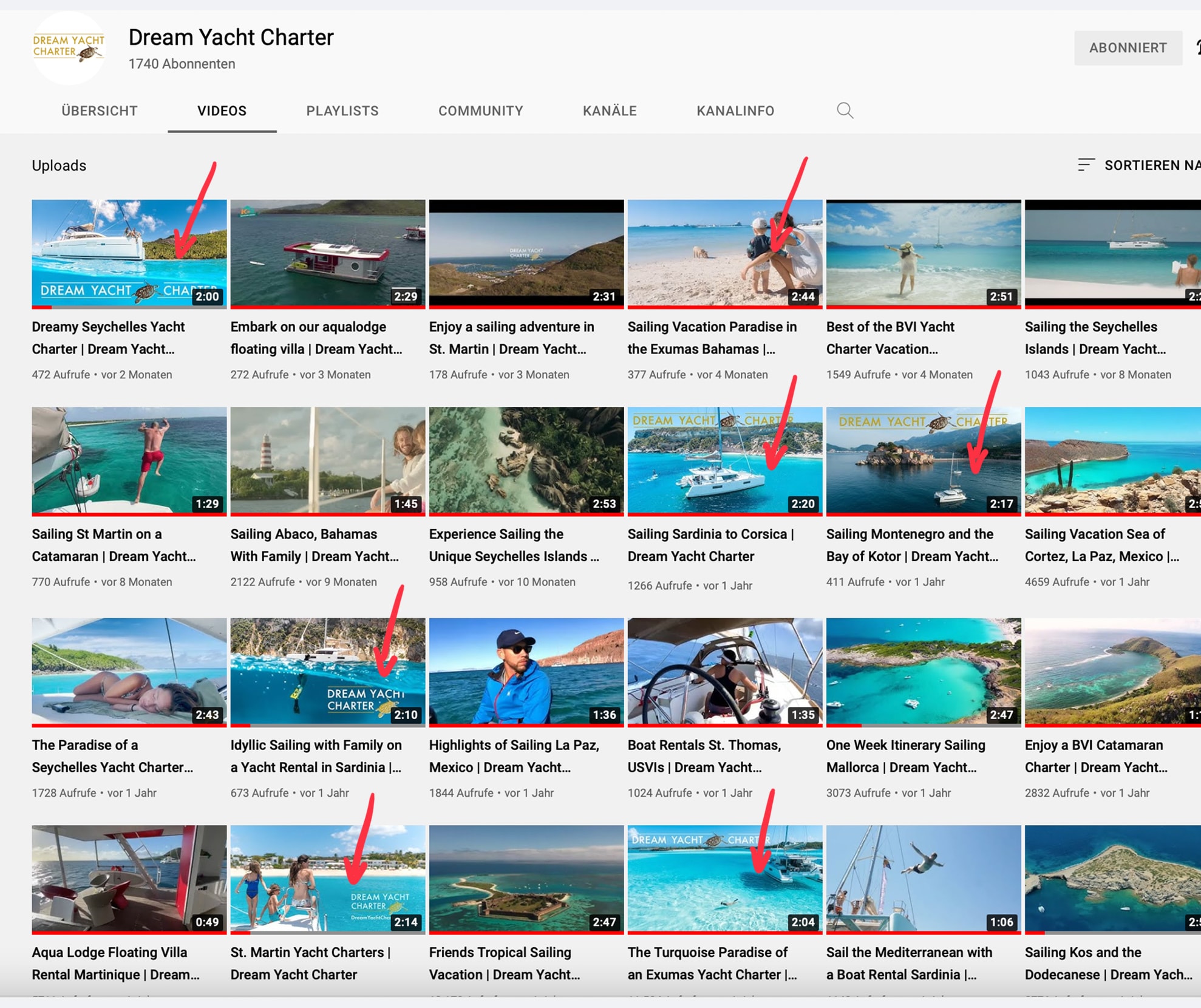This screenshot has width=1201, height=1008.
Task: Click the Dream Yacht Charter channel name
Action: (231, 38)
